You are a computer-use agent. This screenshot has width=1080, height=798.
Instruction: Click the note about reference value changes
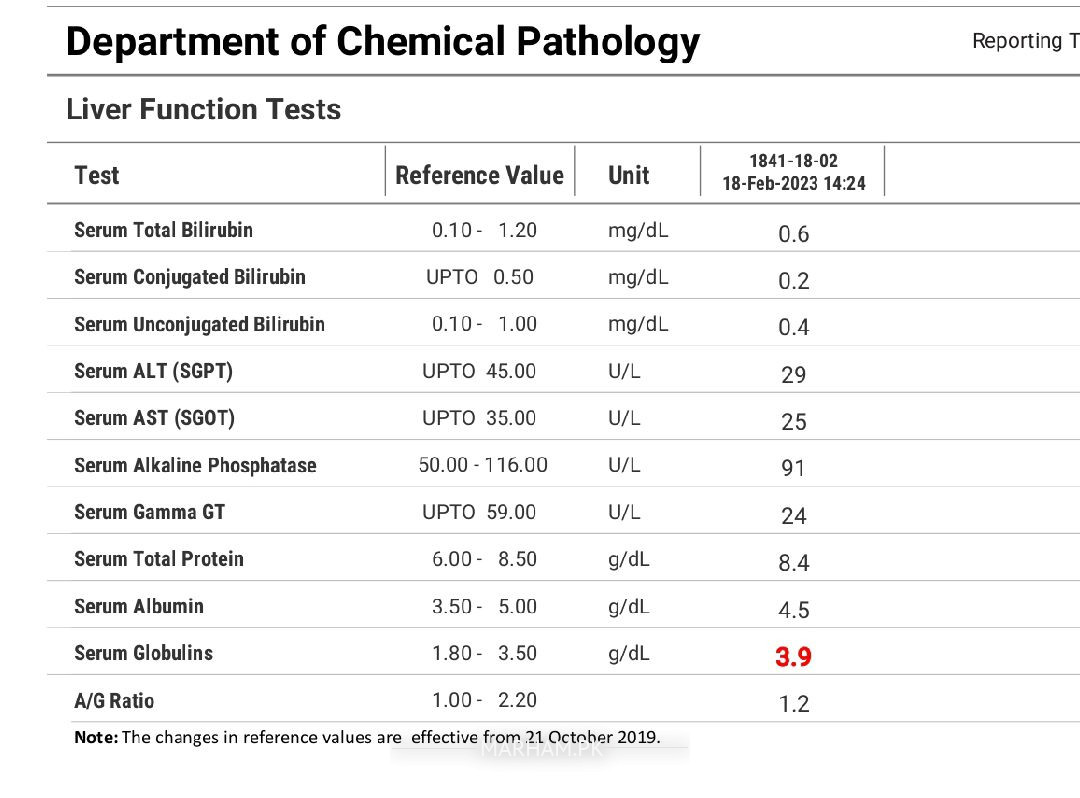367,737
